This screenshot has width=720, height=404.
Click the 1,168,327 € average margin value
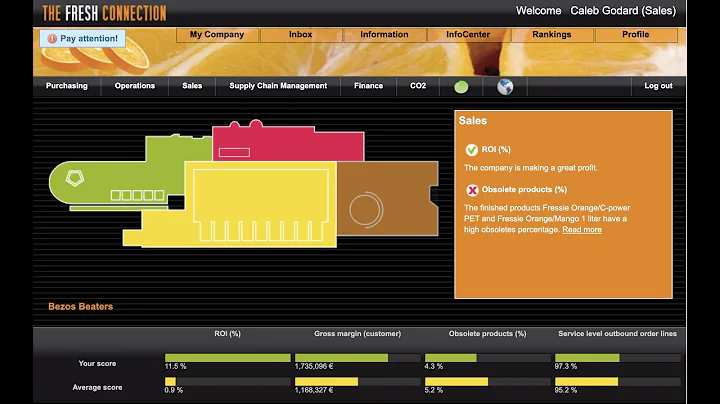coord(314,390)
